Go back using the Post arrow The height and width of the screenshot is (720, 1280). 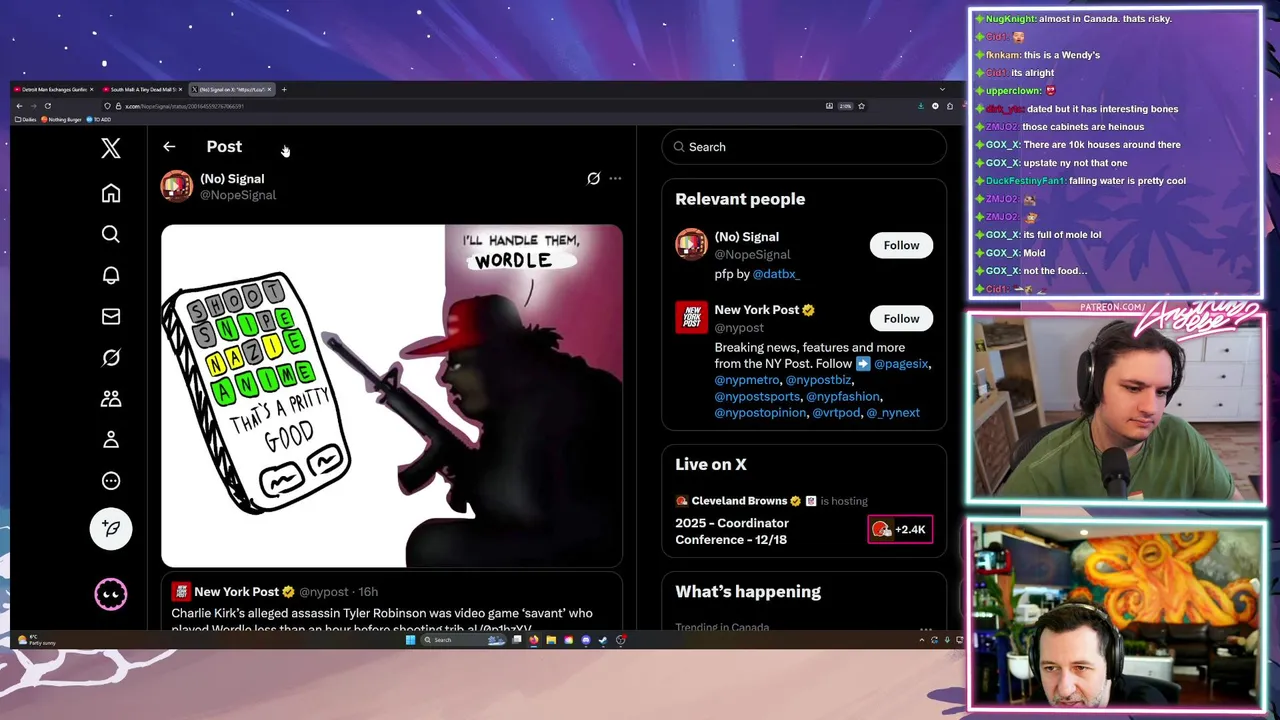[169, 146]
